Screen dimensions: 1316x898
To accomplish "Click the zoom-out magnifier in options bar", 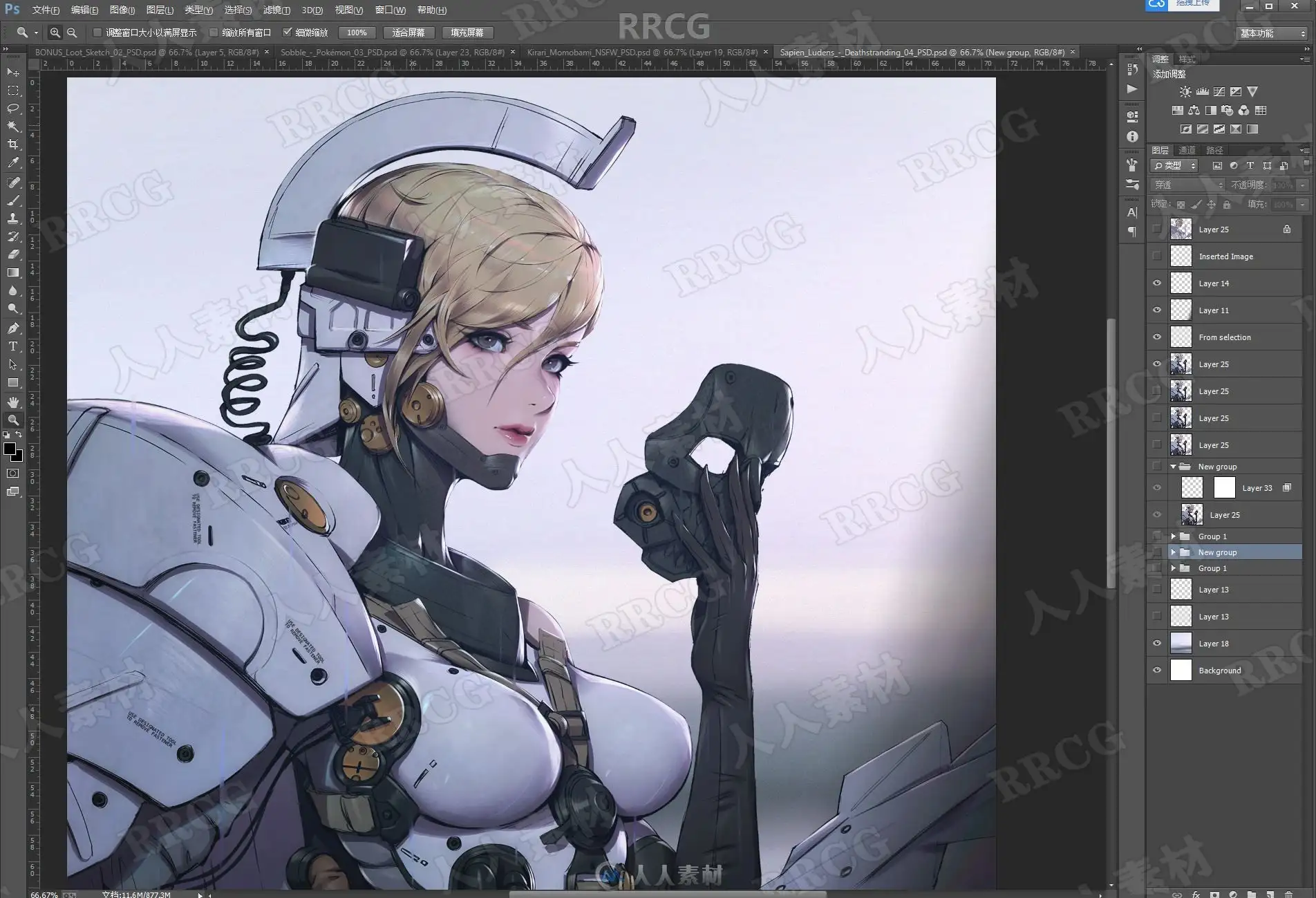I will (x=72, y=32).
